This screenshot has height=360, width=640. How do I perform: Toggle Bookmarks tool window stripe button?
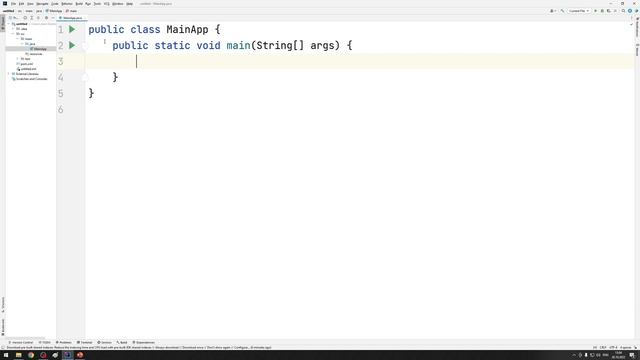[x=3, y=327]
